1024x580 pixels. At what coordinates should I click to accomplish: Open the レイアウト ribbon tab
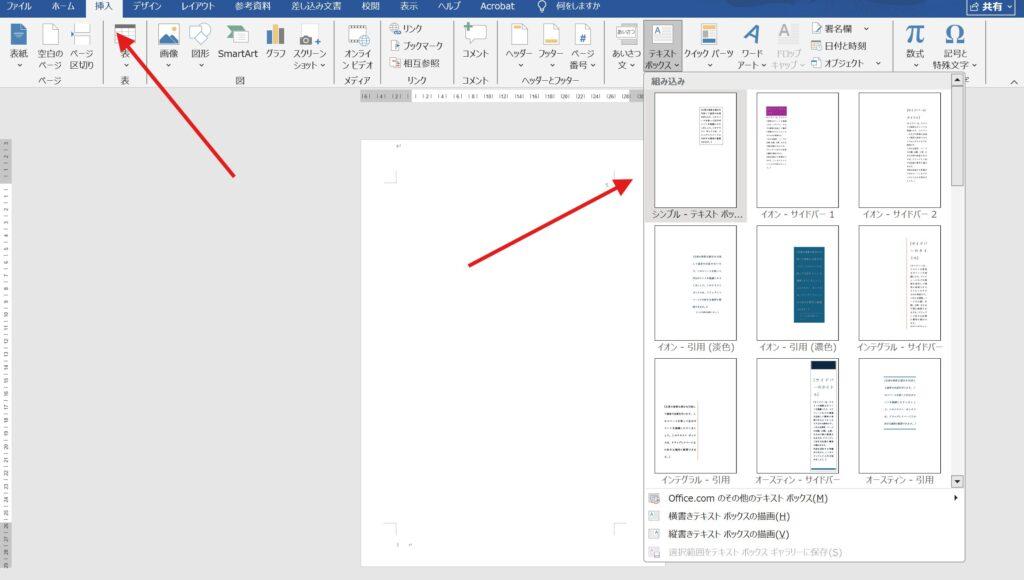point(197,6)
